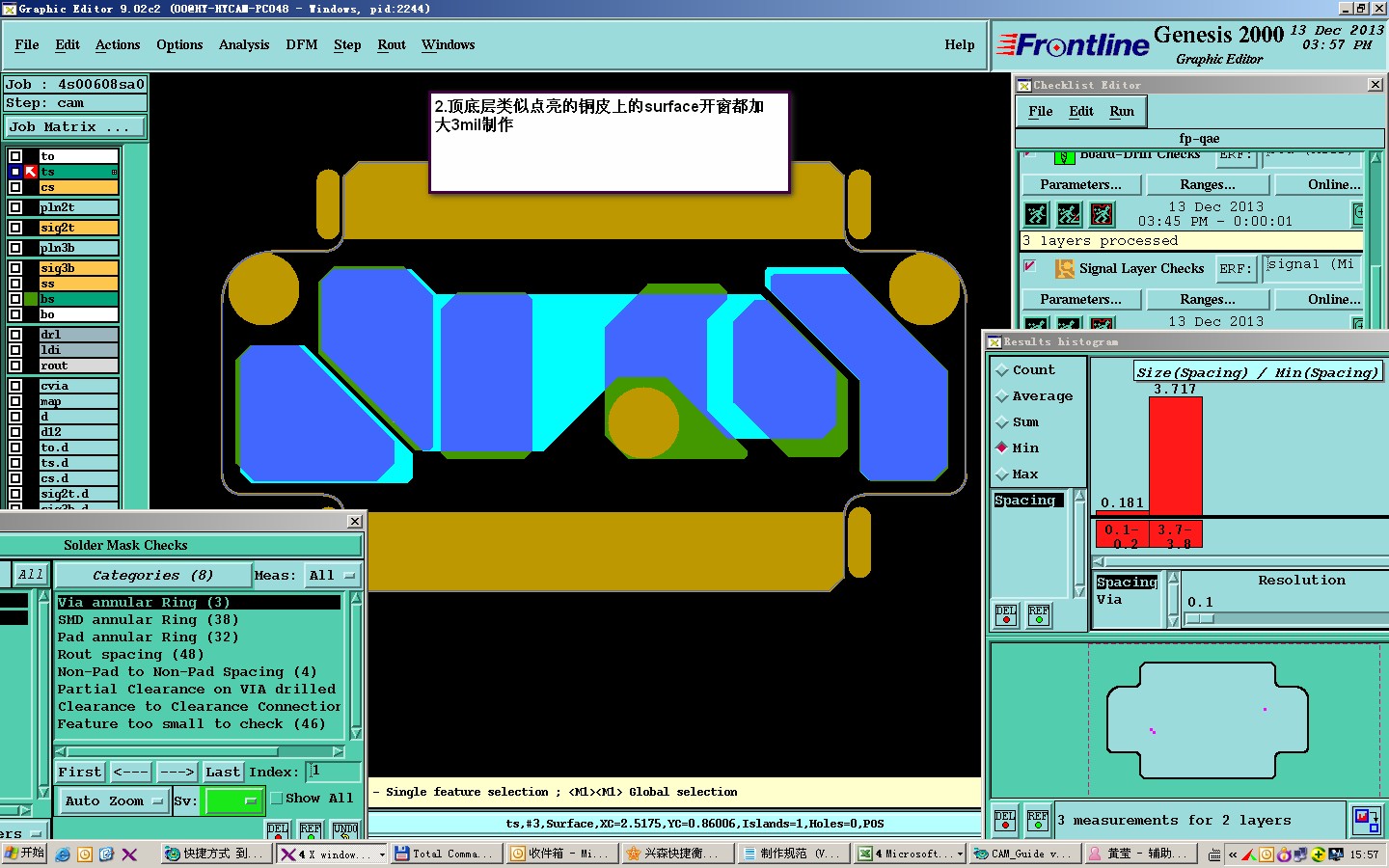
Task: Click the red arrow affected-layer marker on ts
Action: (31, 172)
